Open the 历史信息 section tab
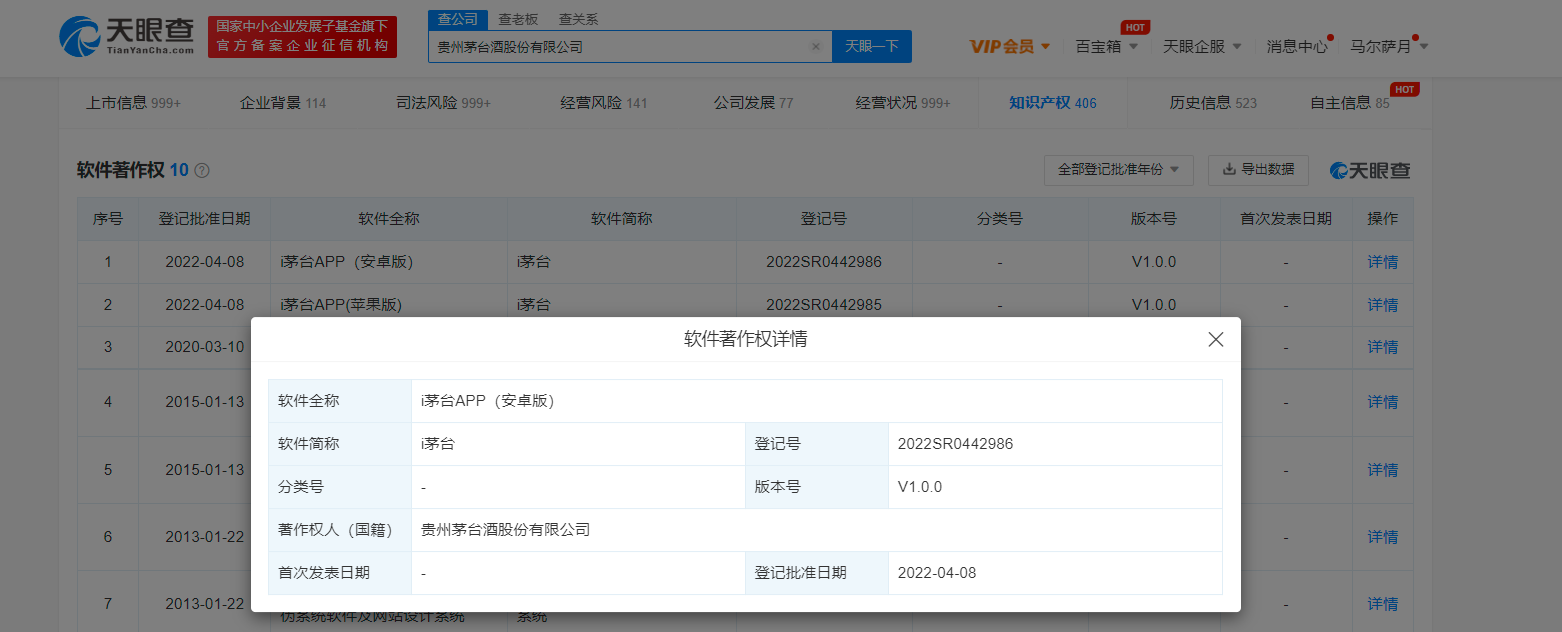Screen dimensions: 1562x632 [1213, 103]
